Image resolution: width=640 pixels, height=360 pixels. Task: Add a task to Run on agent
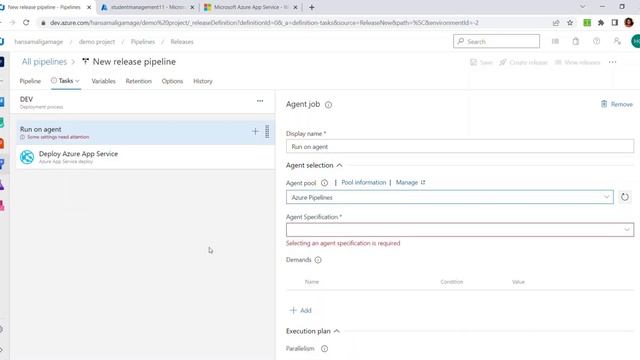(x=255, y=131)
